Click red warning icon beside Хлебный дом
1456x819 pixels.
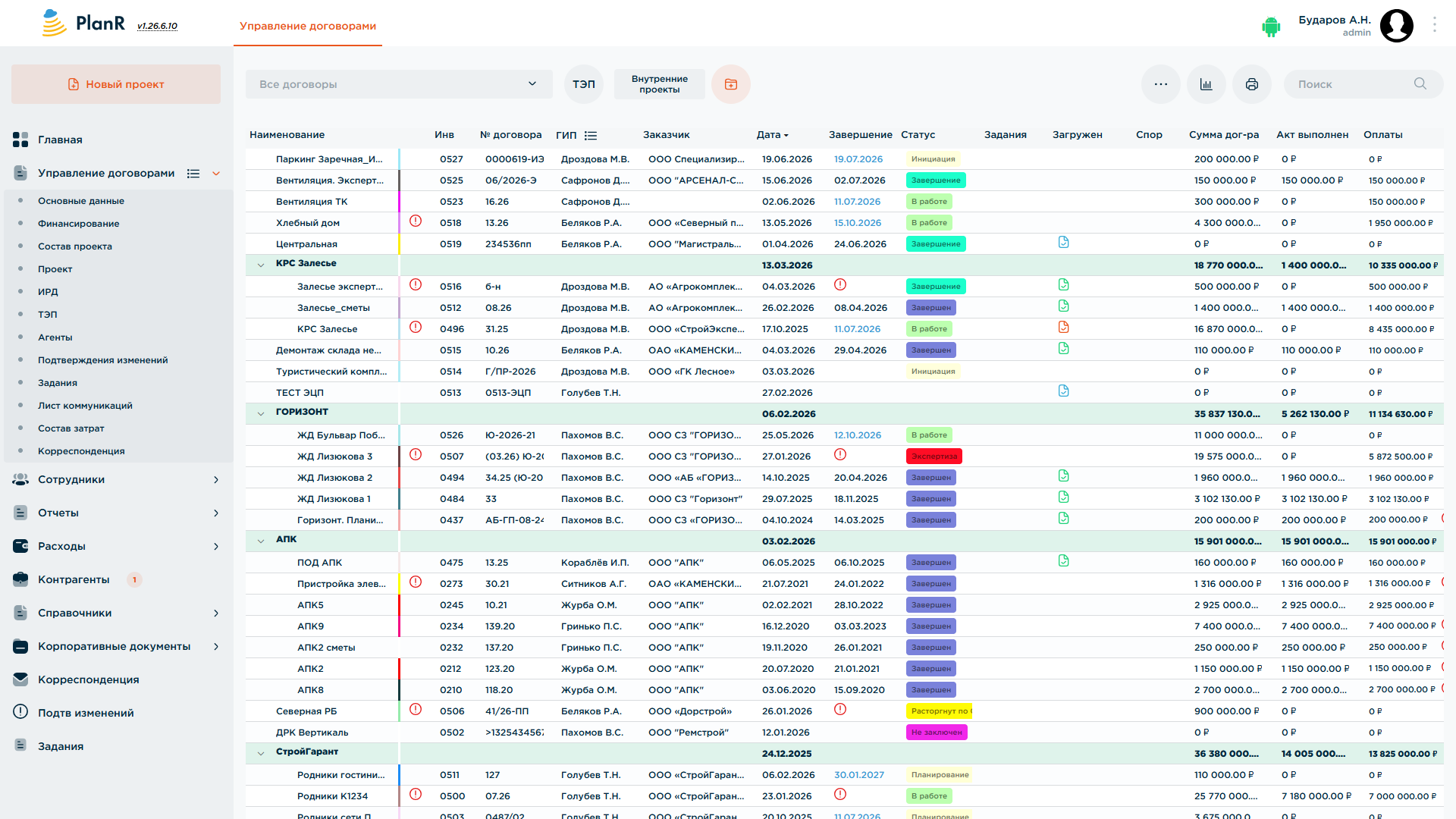(416, 221)
